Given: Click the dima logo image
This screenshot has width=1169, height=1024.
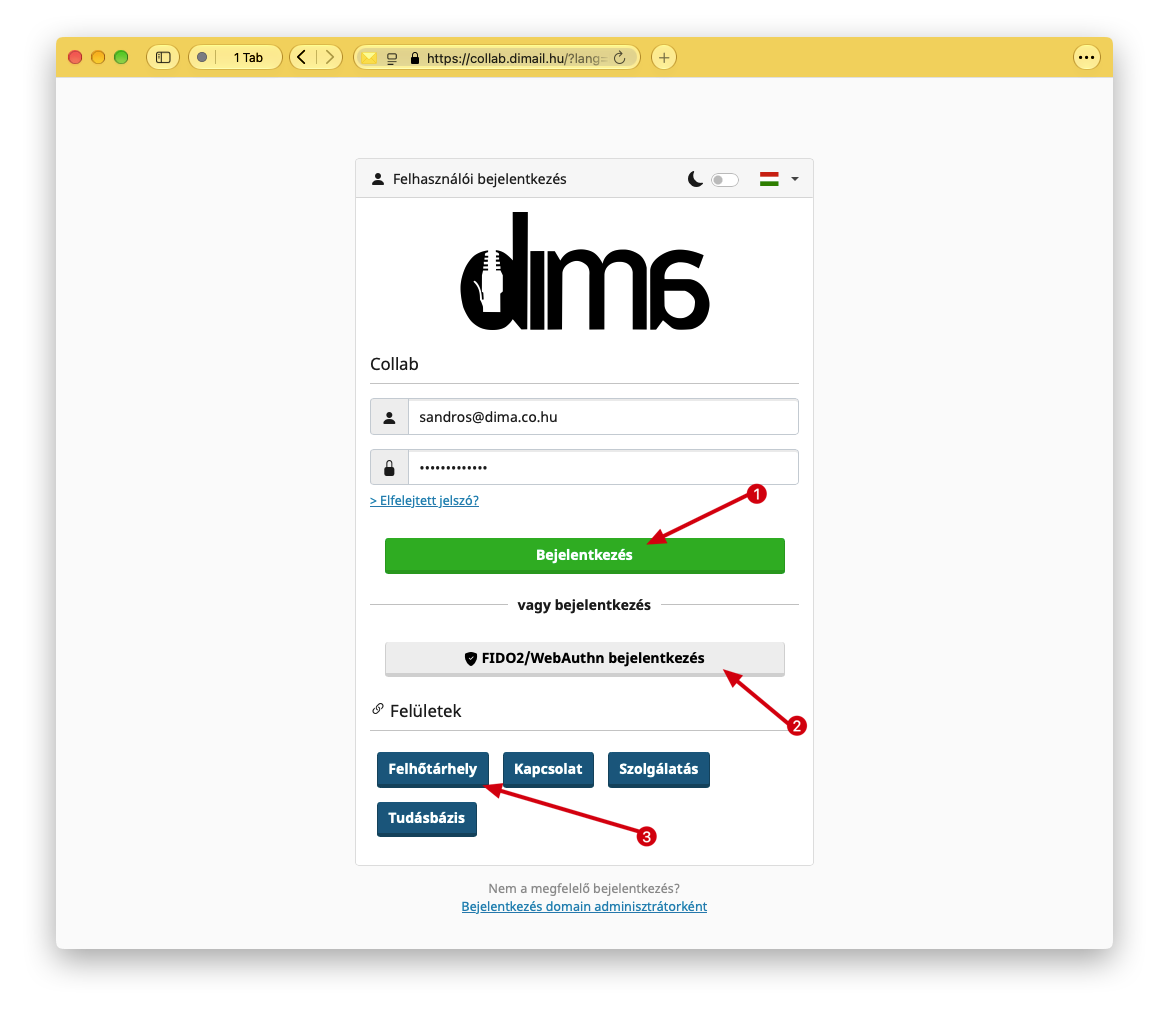Looking at the screenshot, I should click(584, 271).
